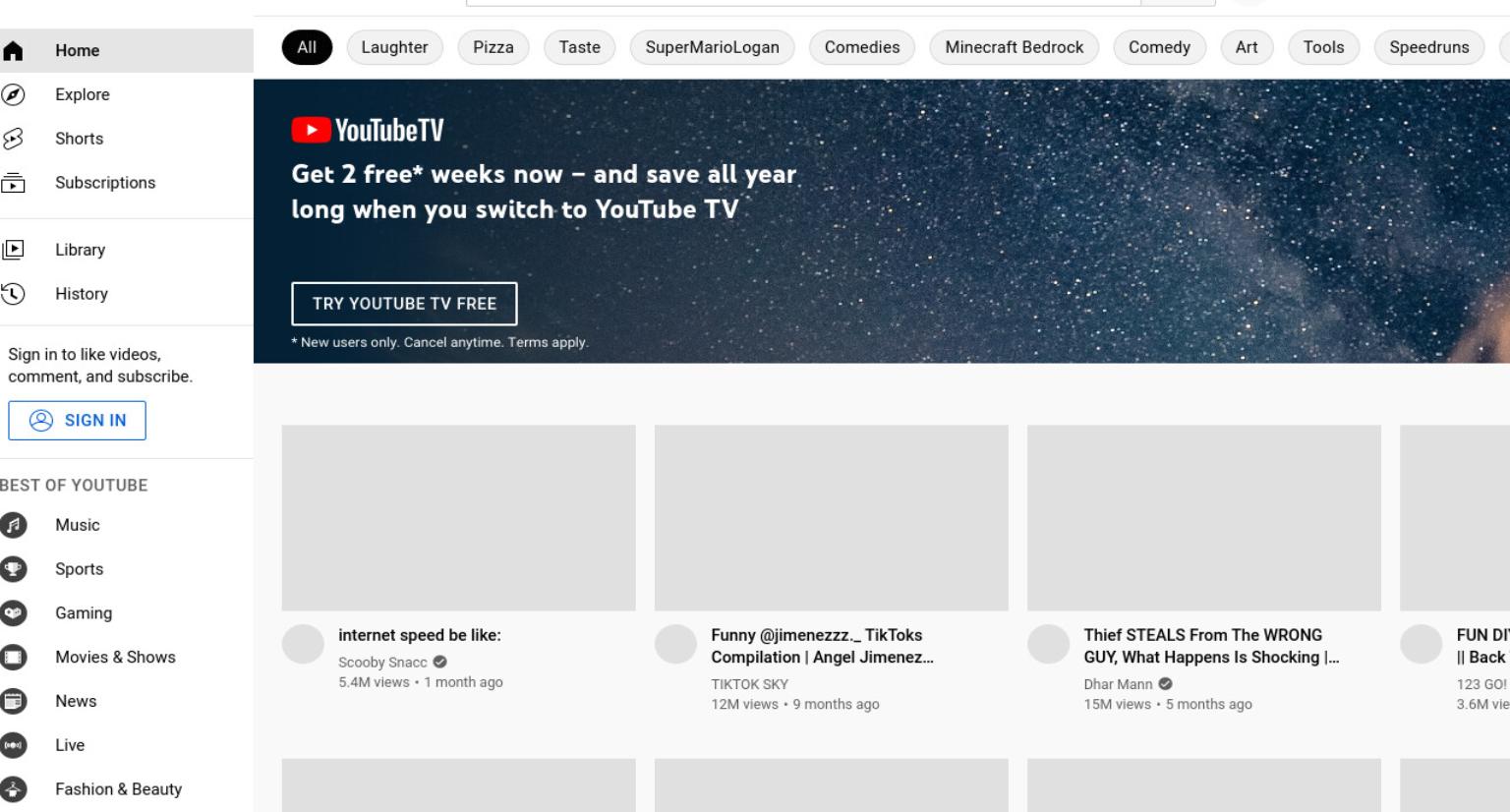The image size is (1510, 812).
Task: Open the Explore menu label
Action: [83, 94]
